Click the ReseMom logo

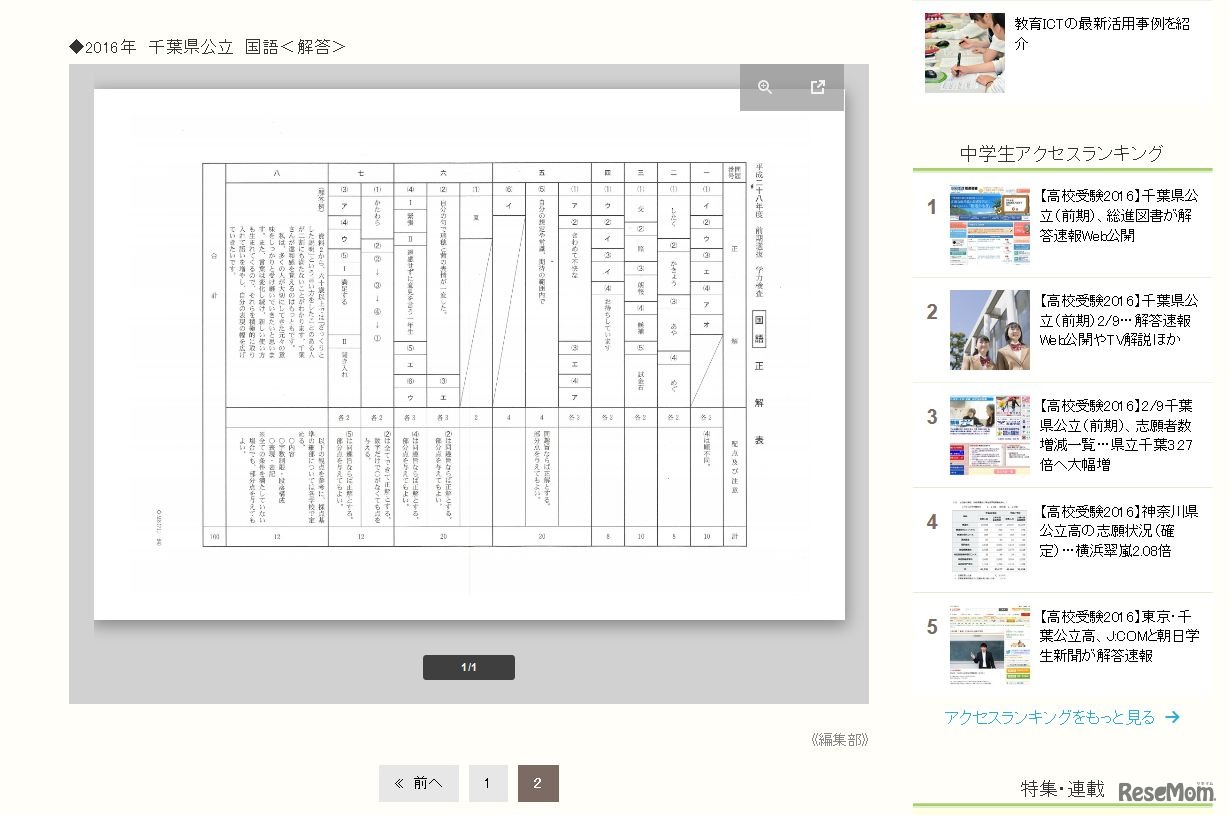[1166, 792]
